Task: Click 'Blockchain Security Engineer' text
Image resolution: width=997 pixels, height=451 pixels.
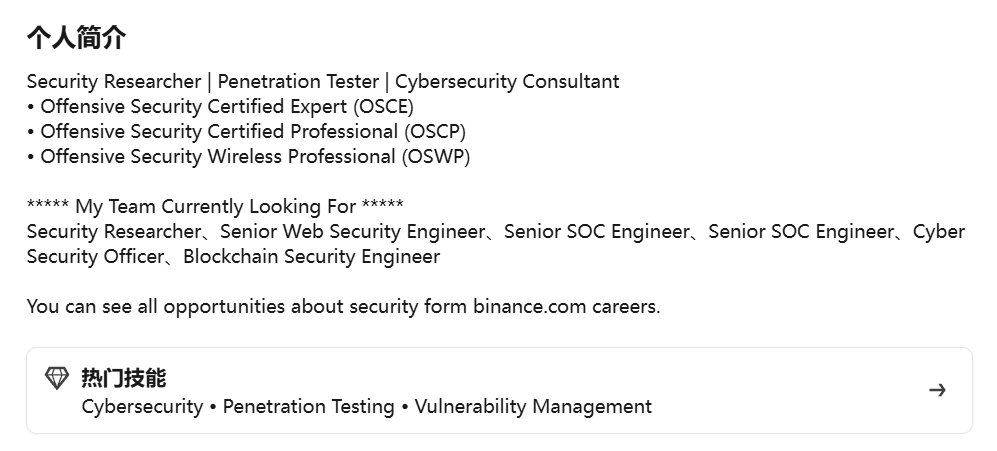Action: (x=311, y=257)
